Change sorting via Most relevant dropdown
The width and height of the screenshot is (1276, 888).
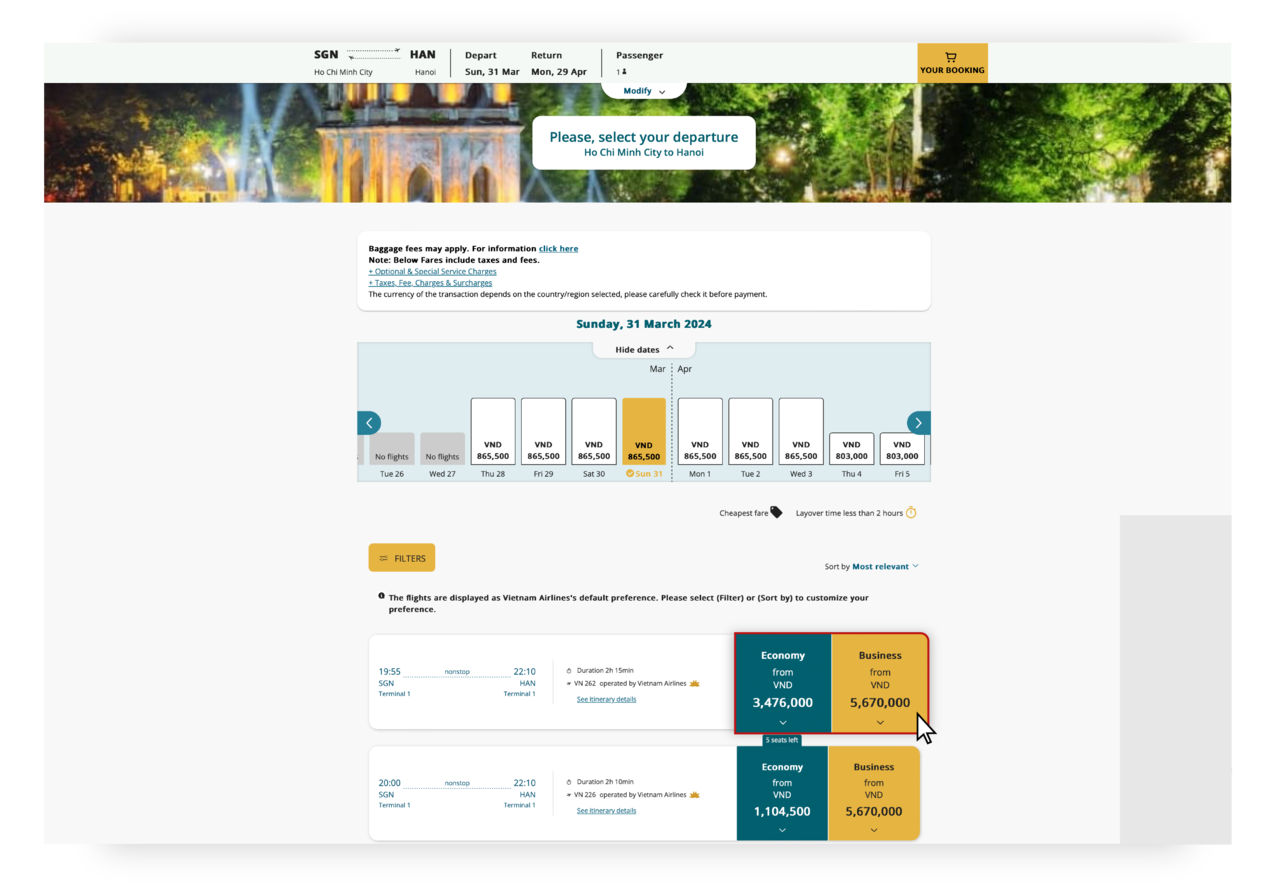[x=880, y=566]
